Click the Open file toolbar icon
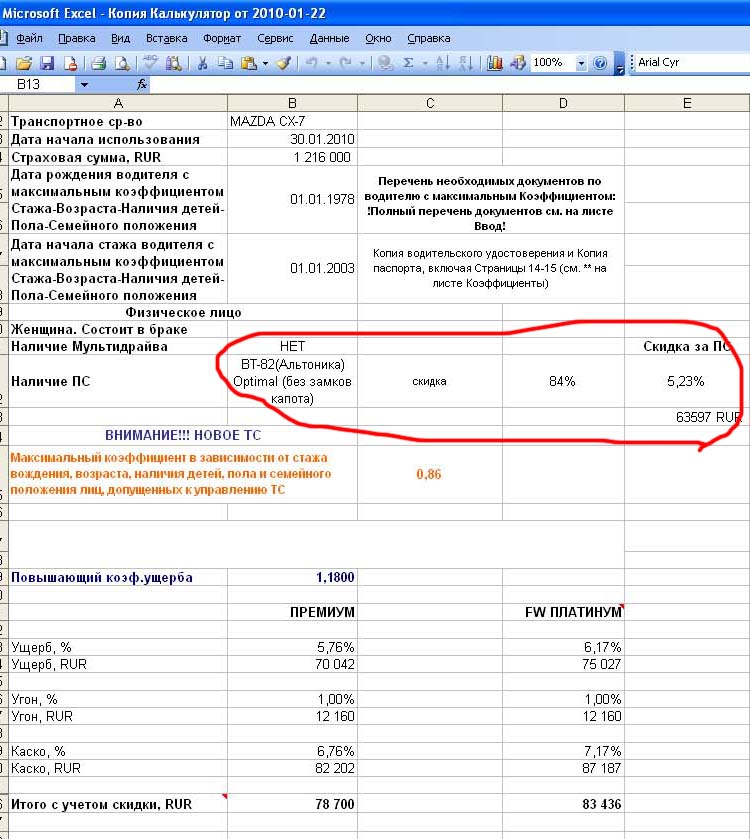750x839 pixels. click(24, 63)
